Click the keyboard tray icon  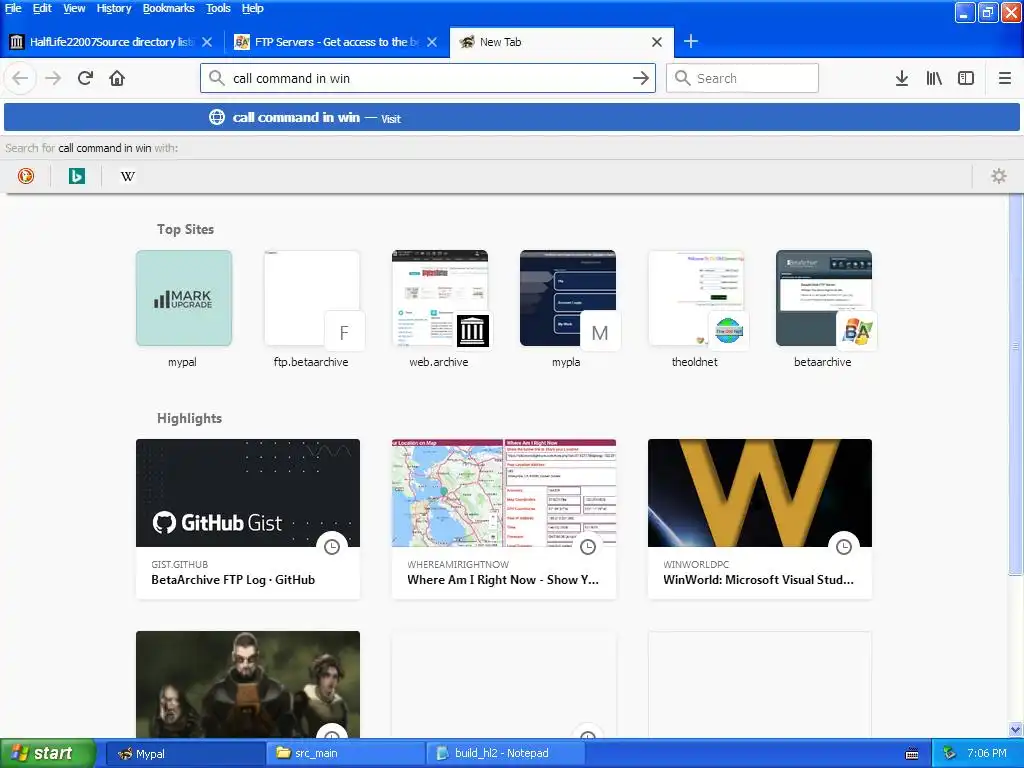point(912,754)
